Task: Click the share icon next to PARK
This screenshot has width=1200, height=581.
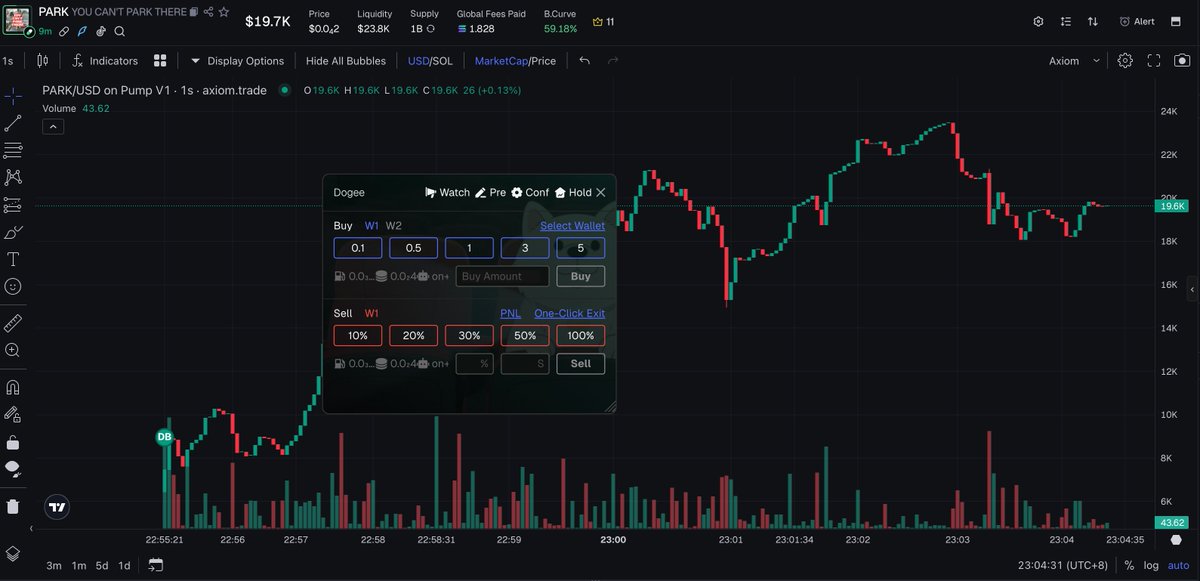Action: tap(208, 12)
